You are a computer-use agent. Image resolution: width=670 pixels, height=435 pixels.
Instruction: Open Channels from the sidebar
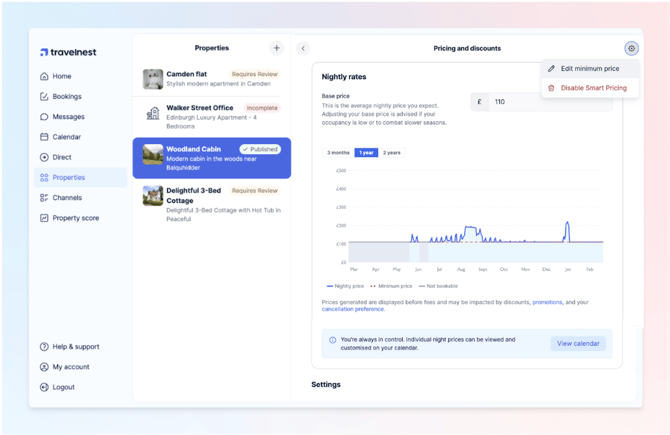click(x=80, y=198)
